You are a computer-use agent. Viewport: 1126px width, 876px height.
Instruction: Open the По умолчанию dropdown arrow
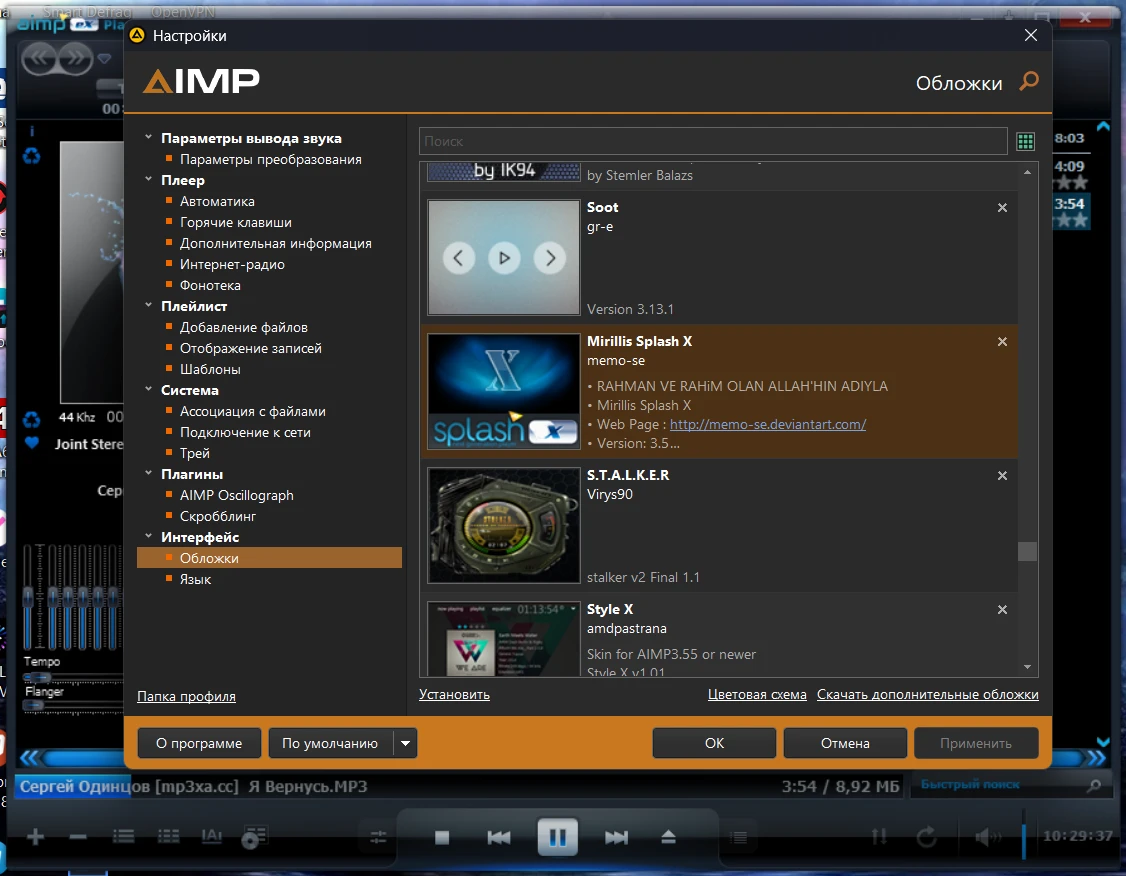tap(405, 743)
